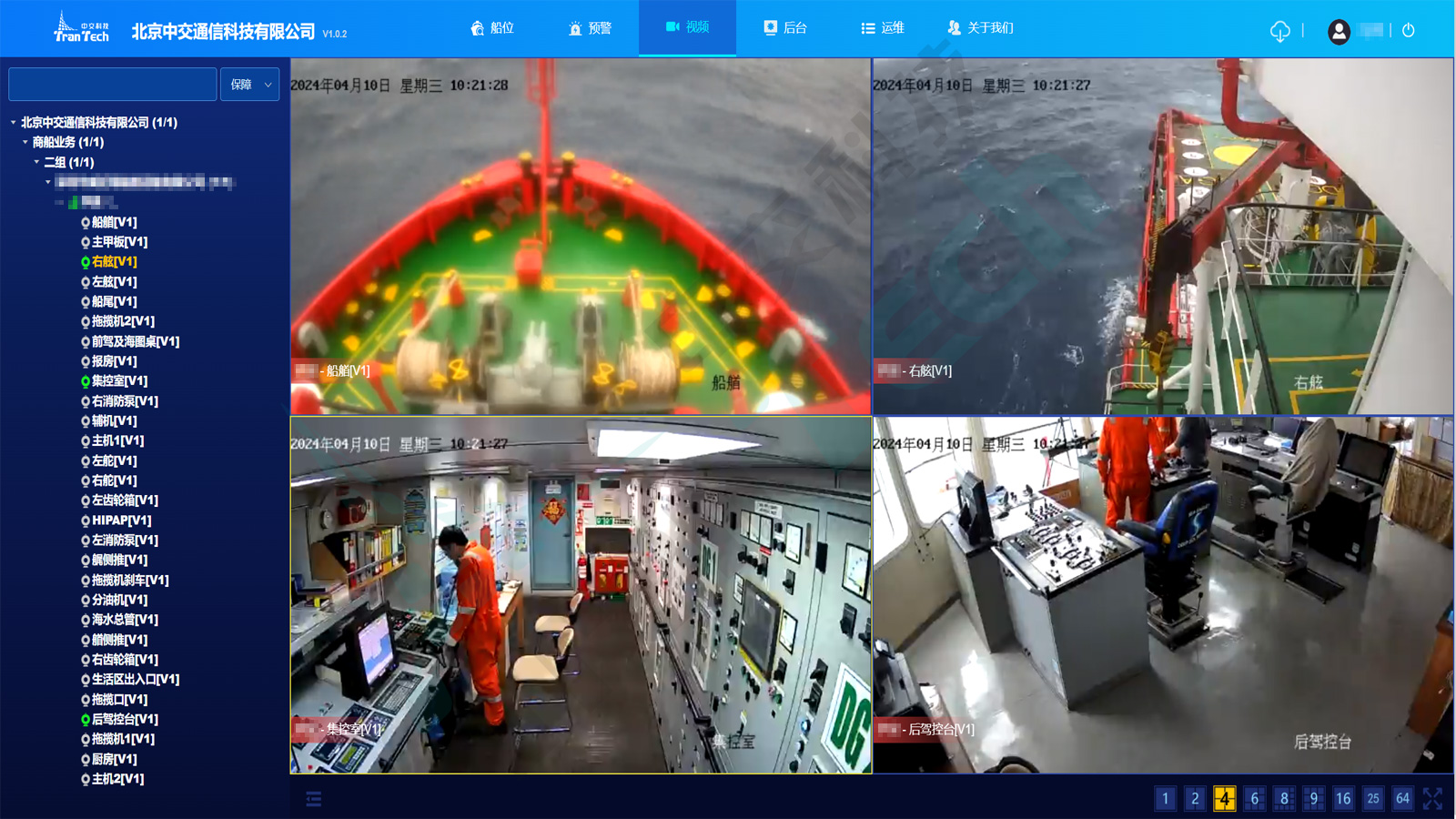Switch to 16-panel video layout
This screenshot has height=819, width=1456.
pos(1343,798)
